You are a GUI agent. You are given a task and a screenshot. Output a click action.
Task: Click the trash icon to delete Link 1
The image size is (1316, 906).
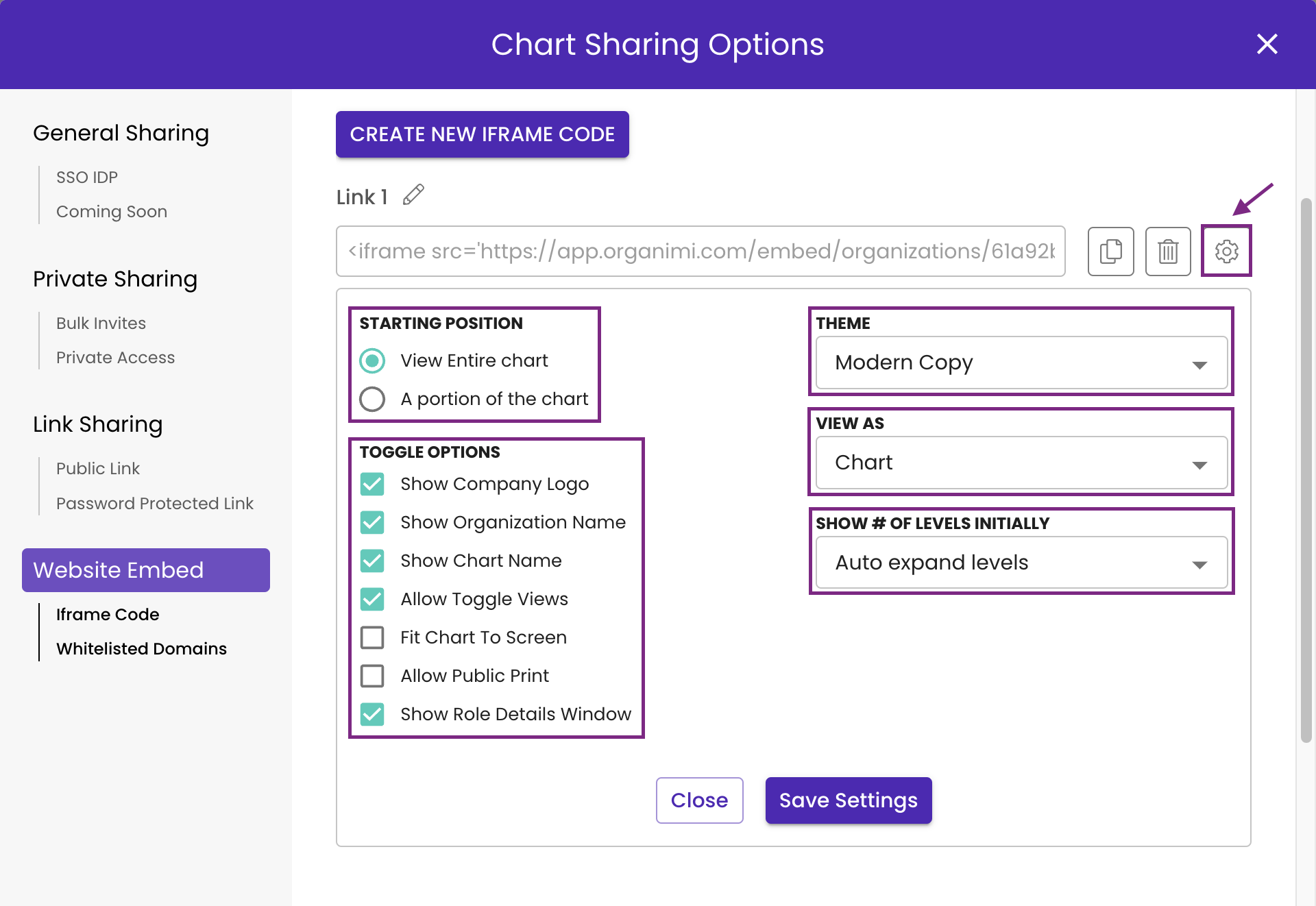tap(1168, 251)
